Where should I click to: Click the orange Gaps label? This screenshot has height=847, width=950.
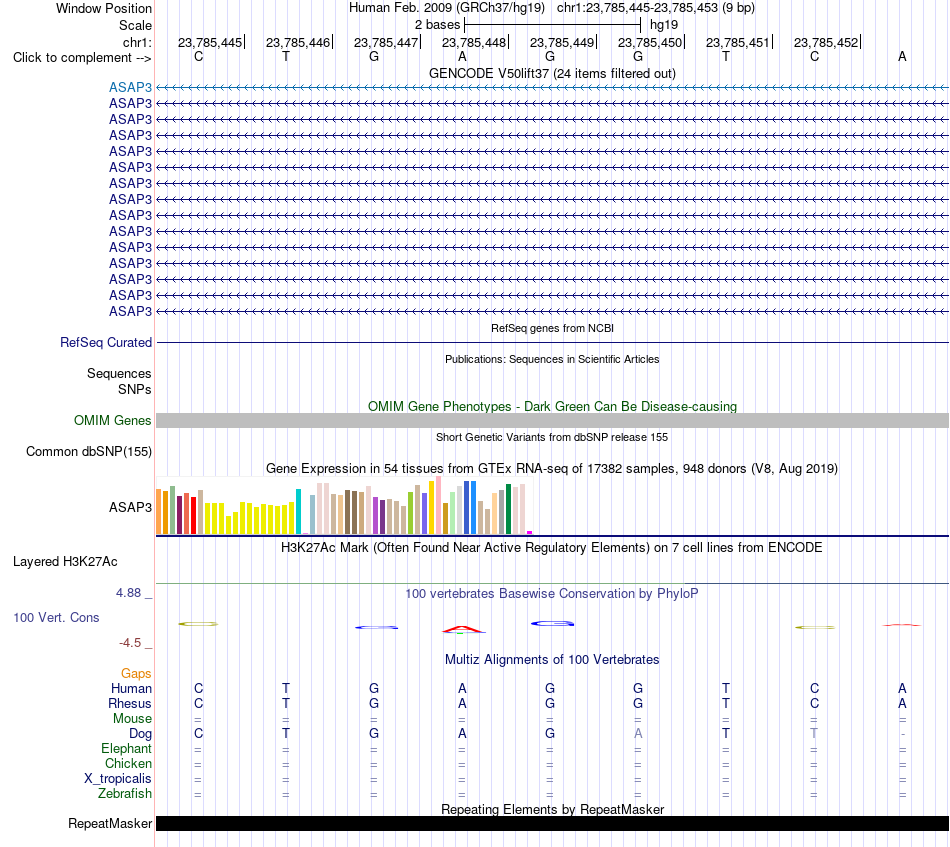136,674
